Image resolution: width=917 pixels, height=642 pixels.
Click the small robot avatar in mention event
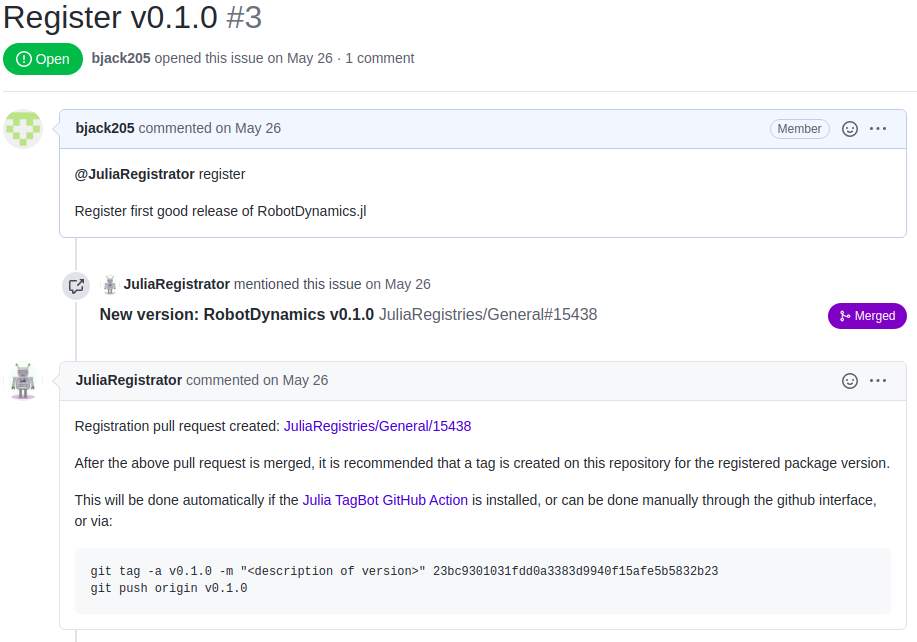click(x=110, y=285)
